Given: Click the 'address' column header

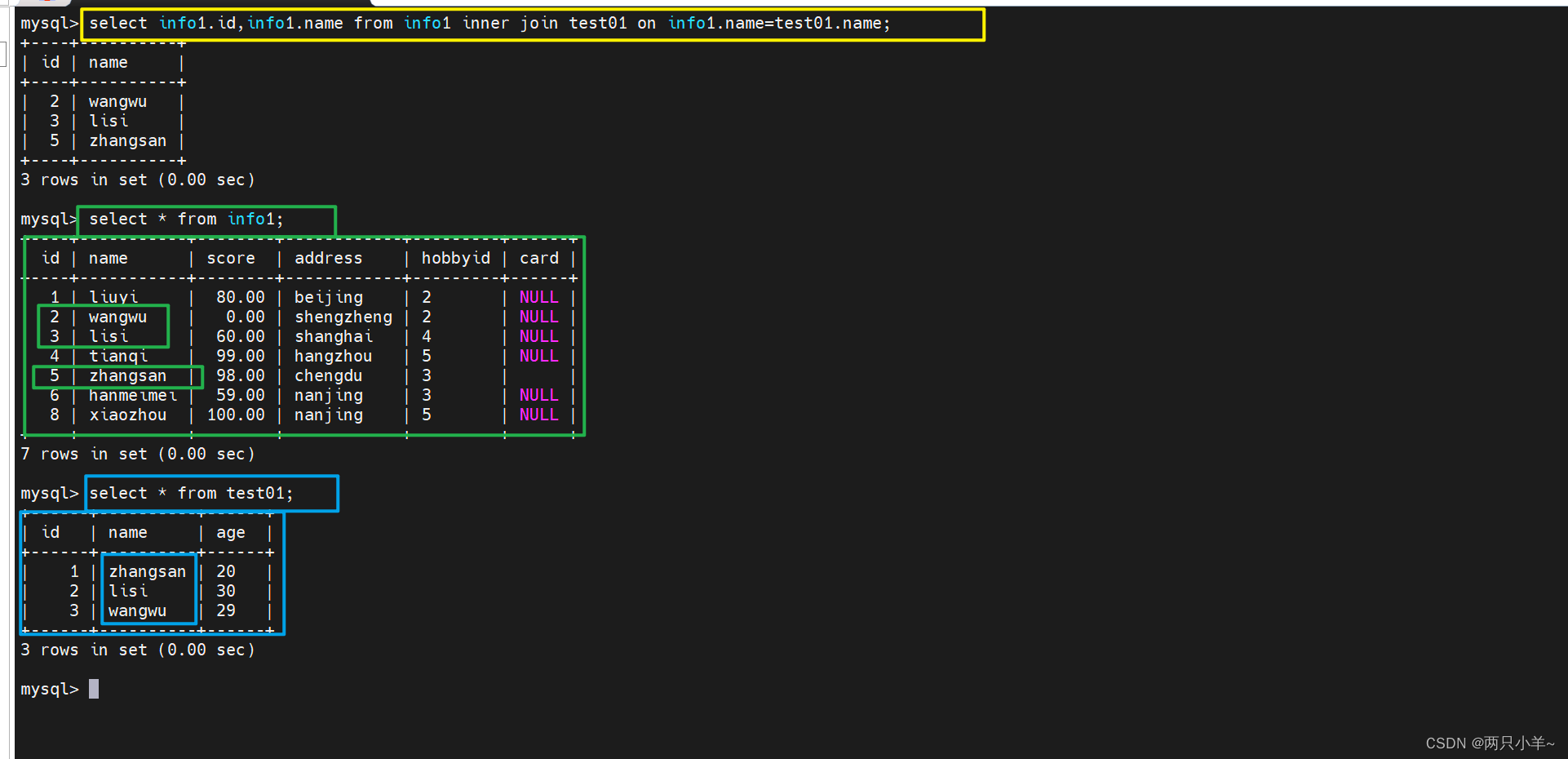Looking at the screenshot, I should (x=328, y=259).
